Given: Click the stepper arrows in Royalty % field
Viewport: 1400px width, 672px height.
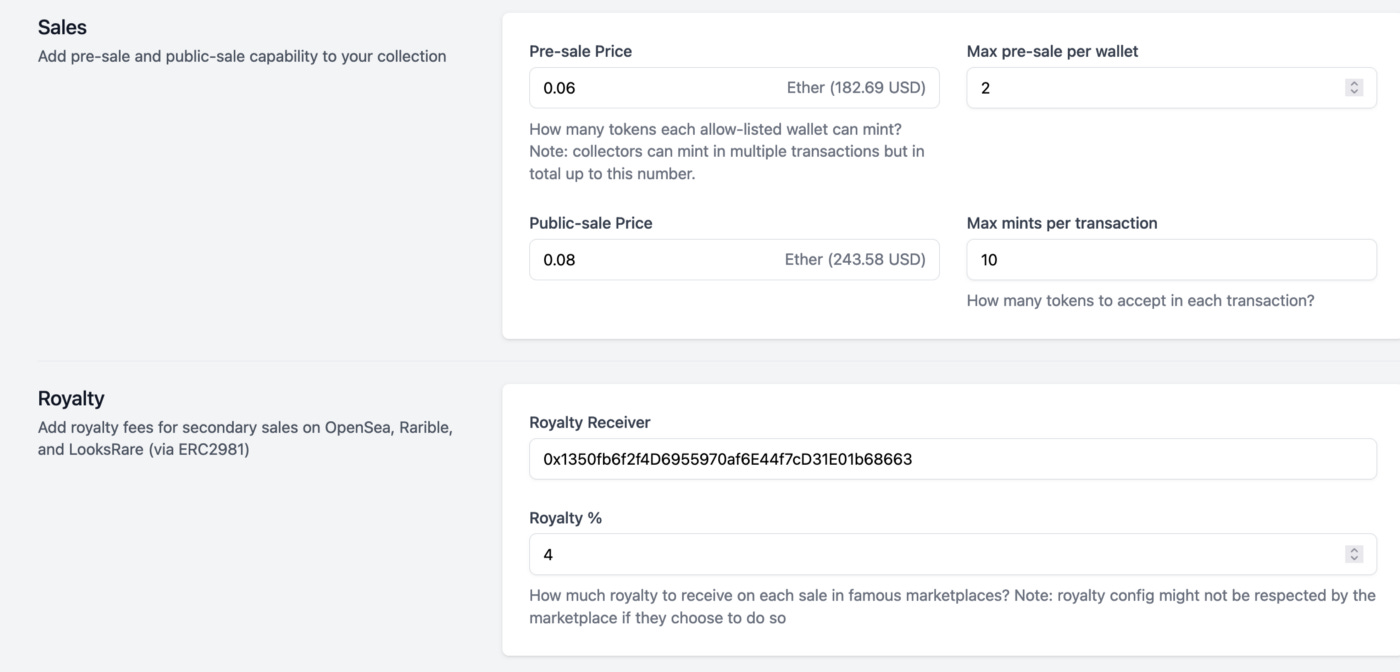Looking at the screenshot, I should (1354, 554).
